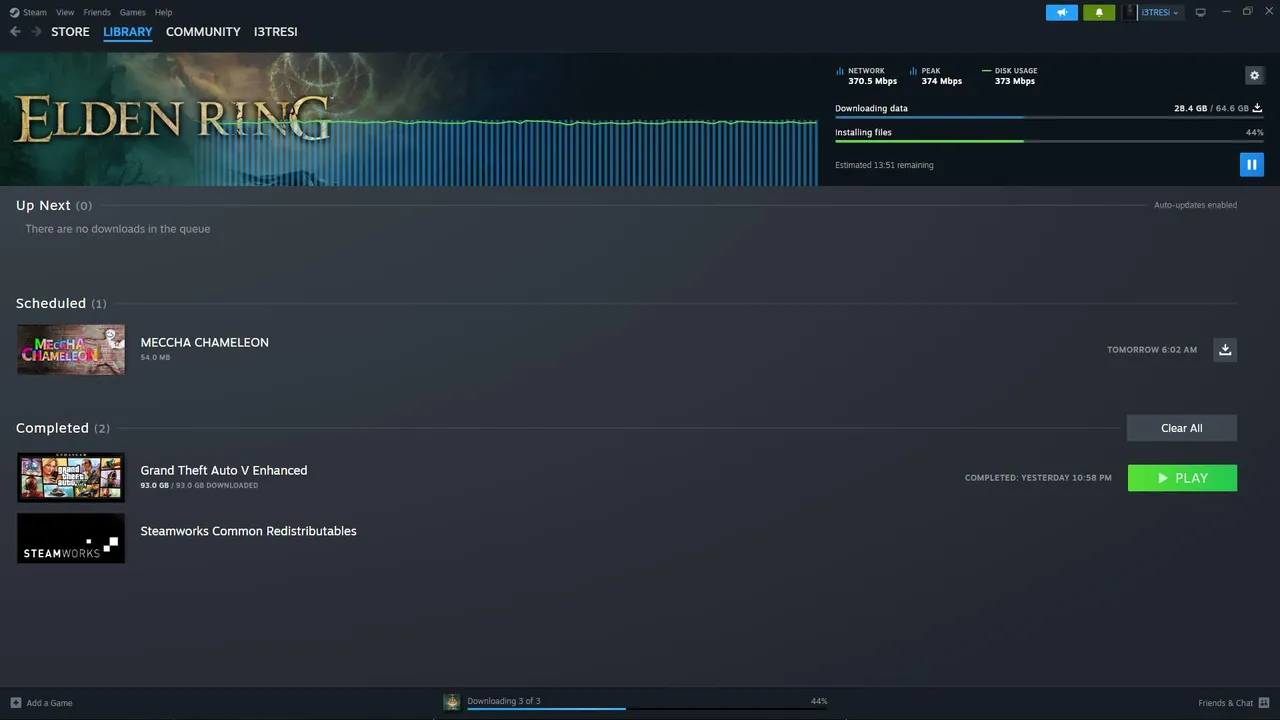Clear All completed downloads
This screenshot has width=1280, height=720.
tap(1182, 428)
